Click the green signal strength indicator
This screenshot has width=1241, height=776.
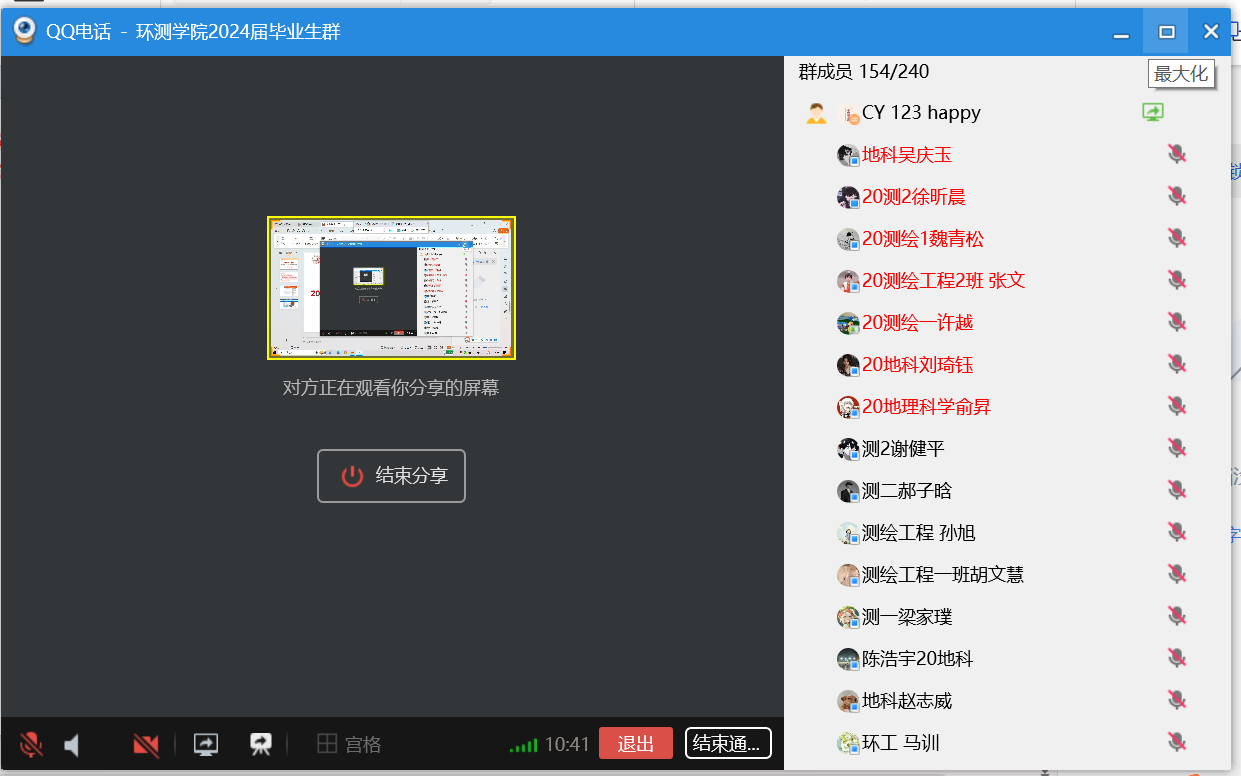(x=523, y=745)
